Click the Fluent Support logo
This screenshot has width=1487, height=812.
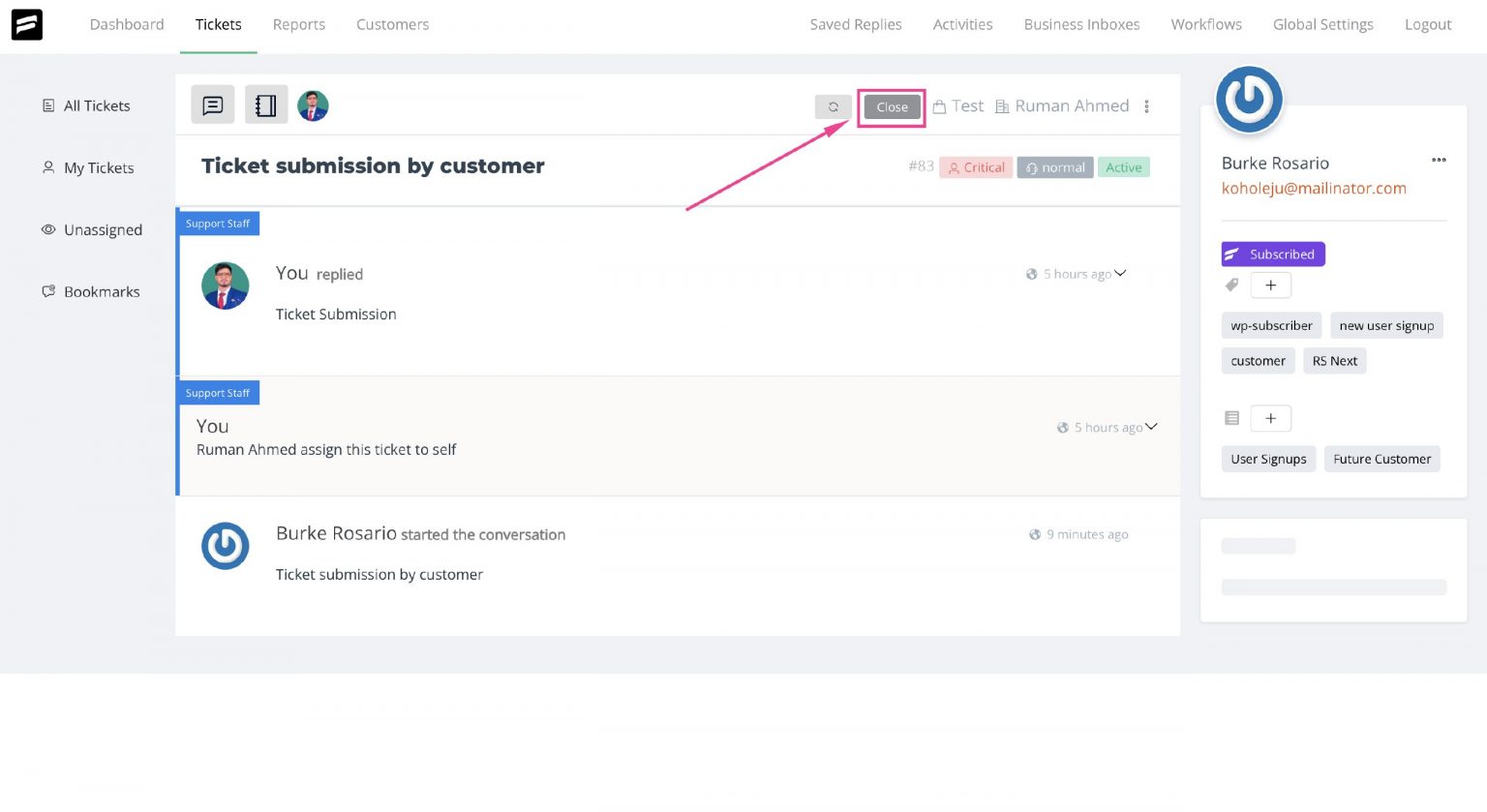pyautogui.click(x=26, y=24)
